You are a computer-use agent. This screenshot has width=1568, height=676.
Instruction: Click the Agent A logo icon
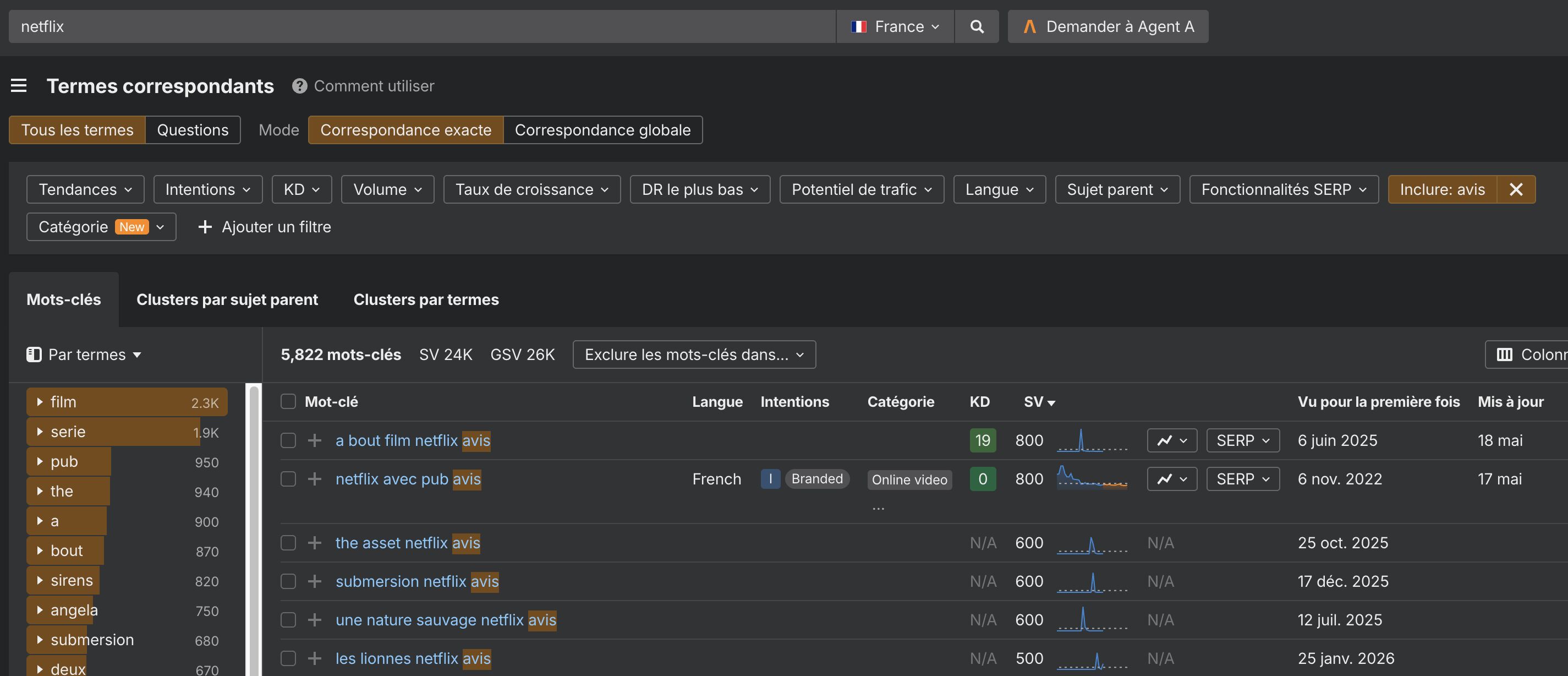(1029, 27)
